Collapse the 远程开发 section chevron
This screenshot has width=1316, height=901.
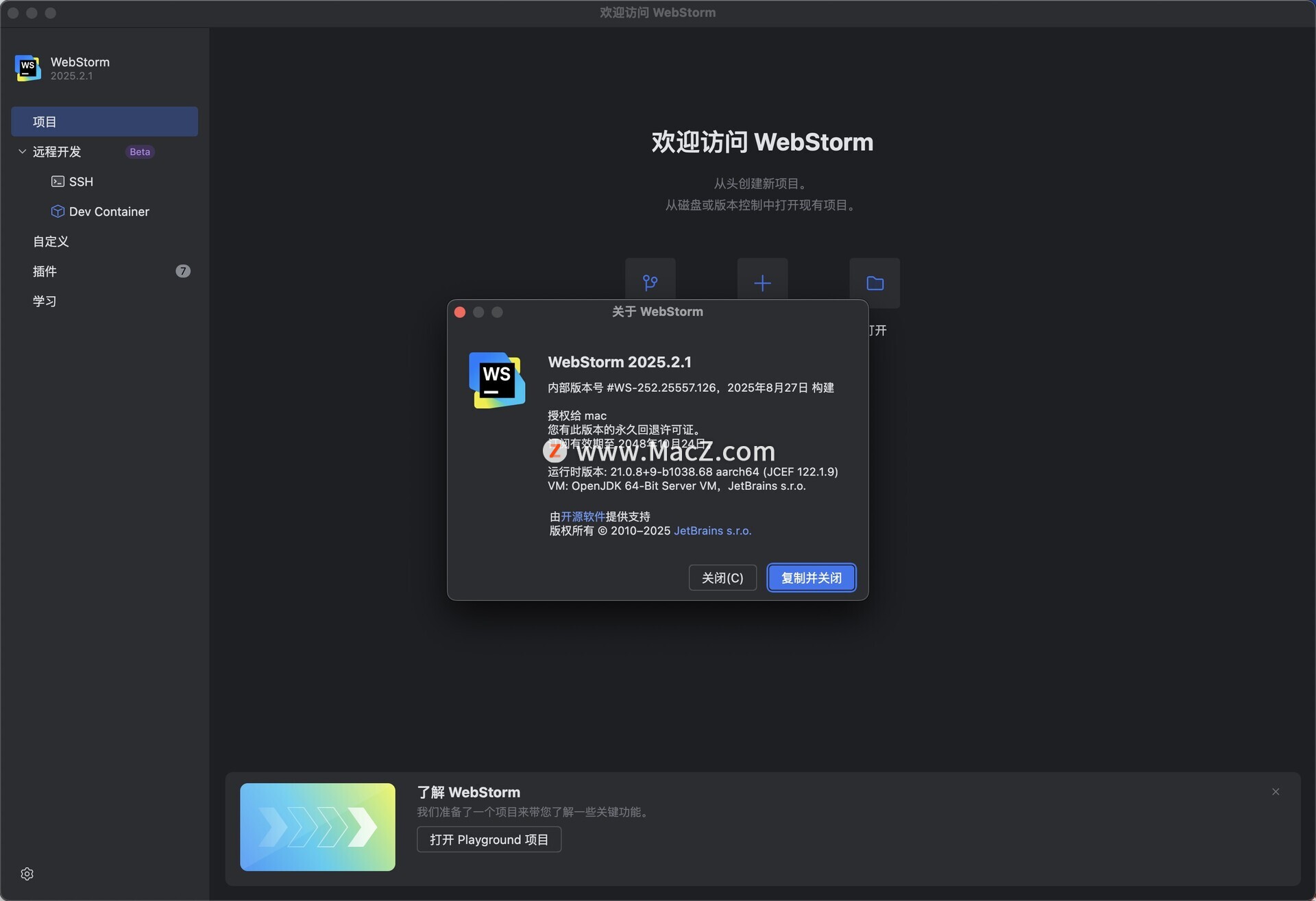[x=22, y=151]
